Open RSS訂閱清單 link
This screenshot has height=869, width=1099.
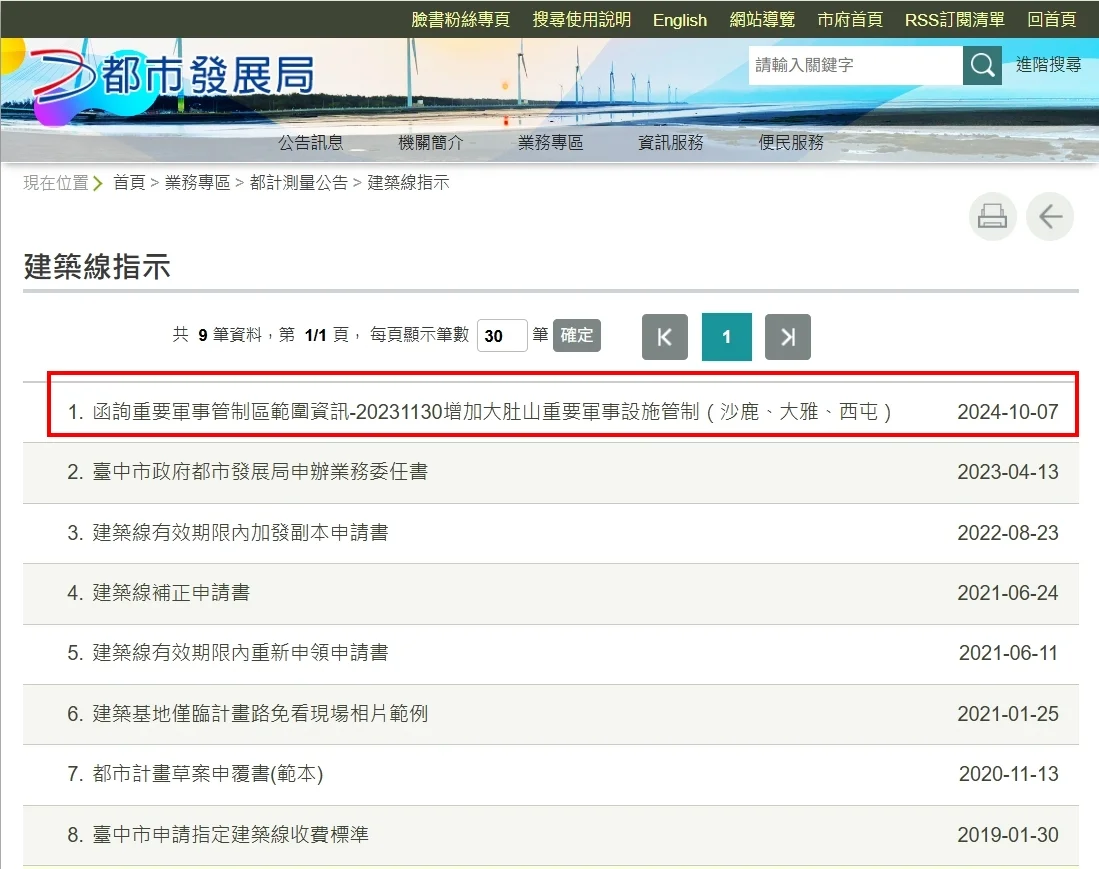click(955, 20)
